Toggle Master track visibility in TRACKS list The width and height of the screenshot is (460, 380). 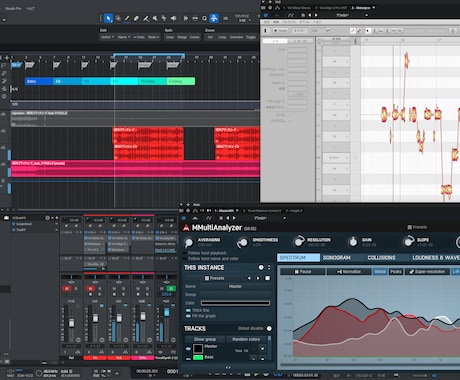tap(188, 349)
